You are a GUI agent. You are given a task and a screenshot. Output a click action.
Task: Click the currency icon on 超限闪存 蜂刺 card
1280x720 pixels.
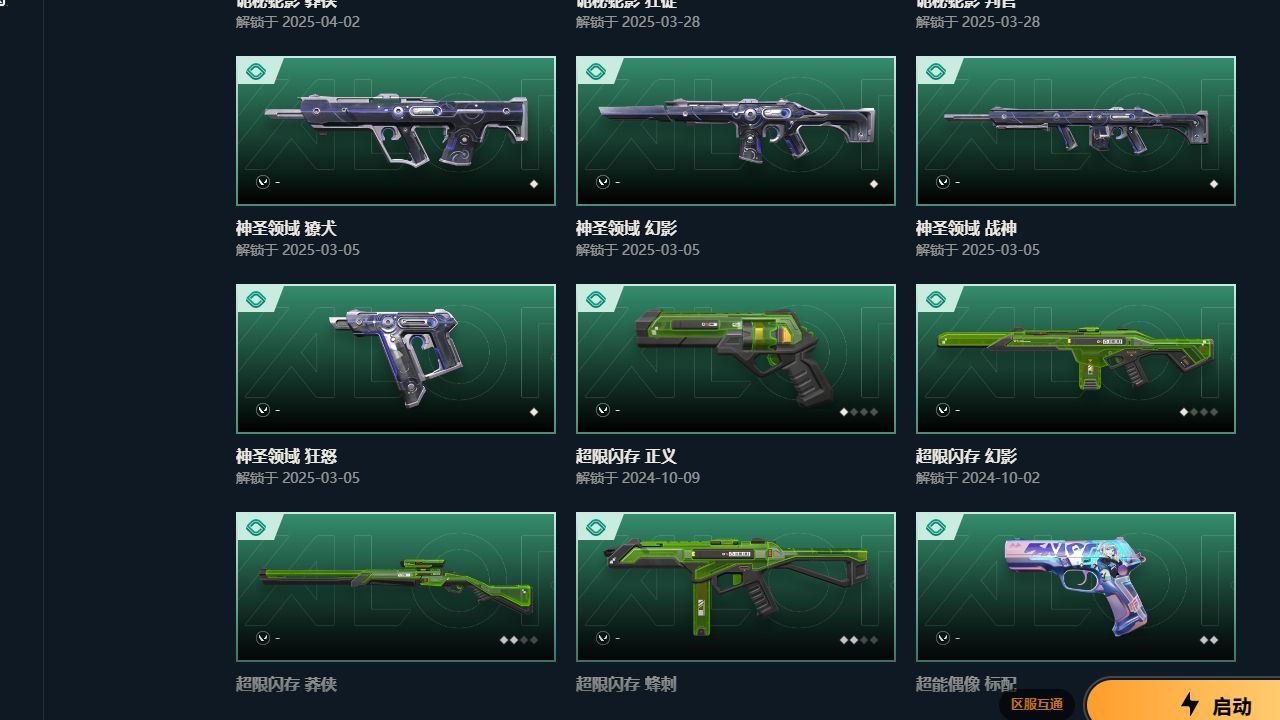[x=602, y=638]
